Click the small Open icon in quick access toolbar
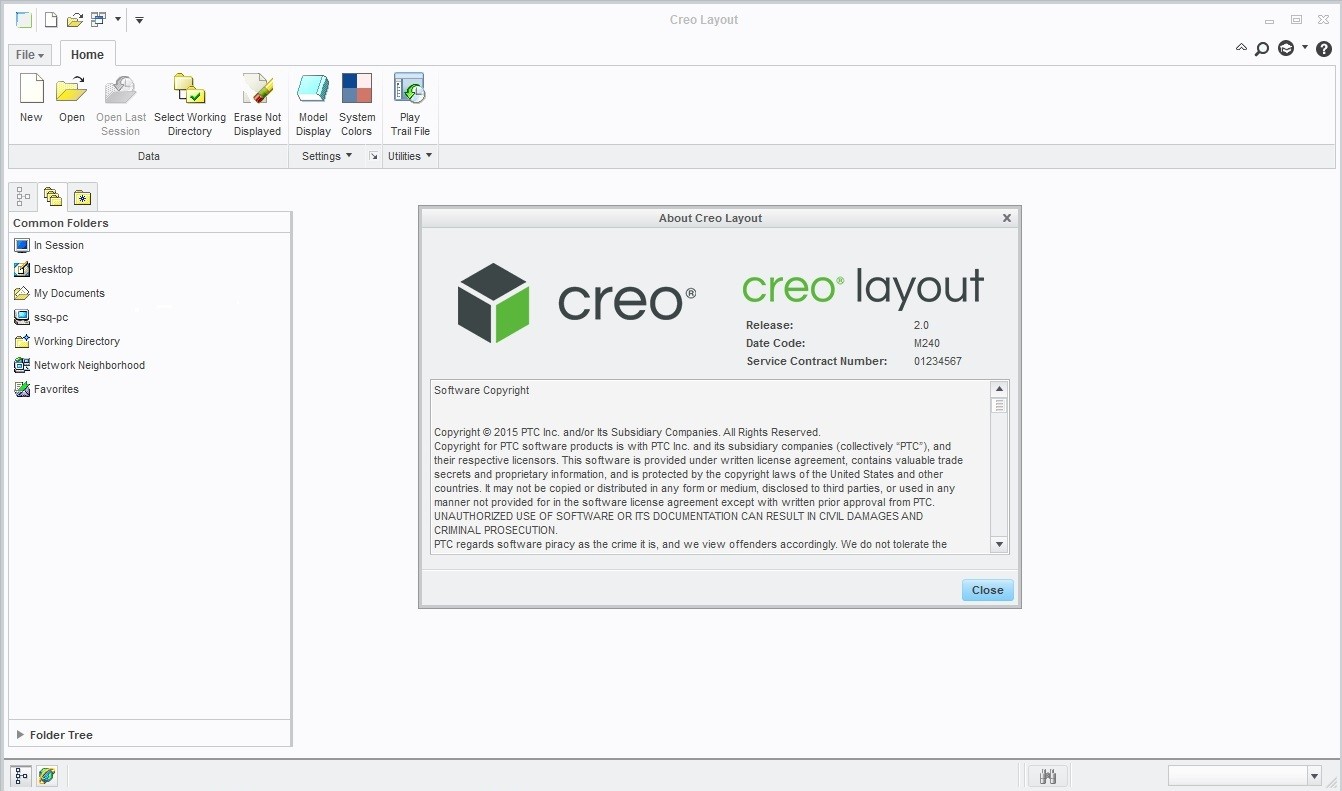1342x791 pixels. pos(74,20)
